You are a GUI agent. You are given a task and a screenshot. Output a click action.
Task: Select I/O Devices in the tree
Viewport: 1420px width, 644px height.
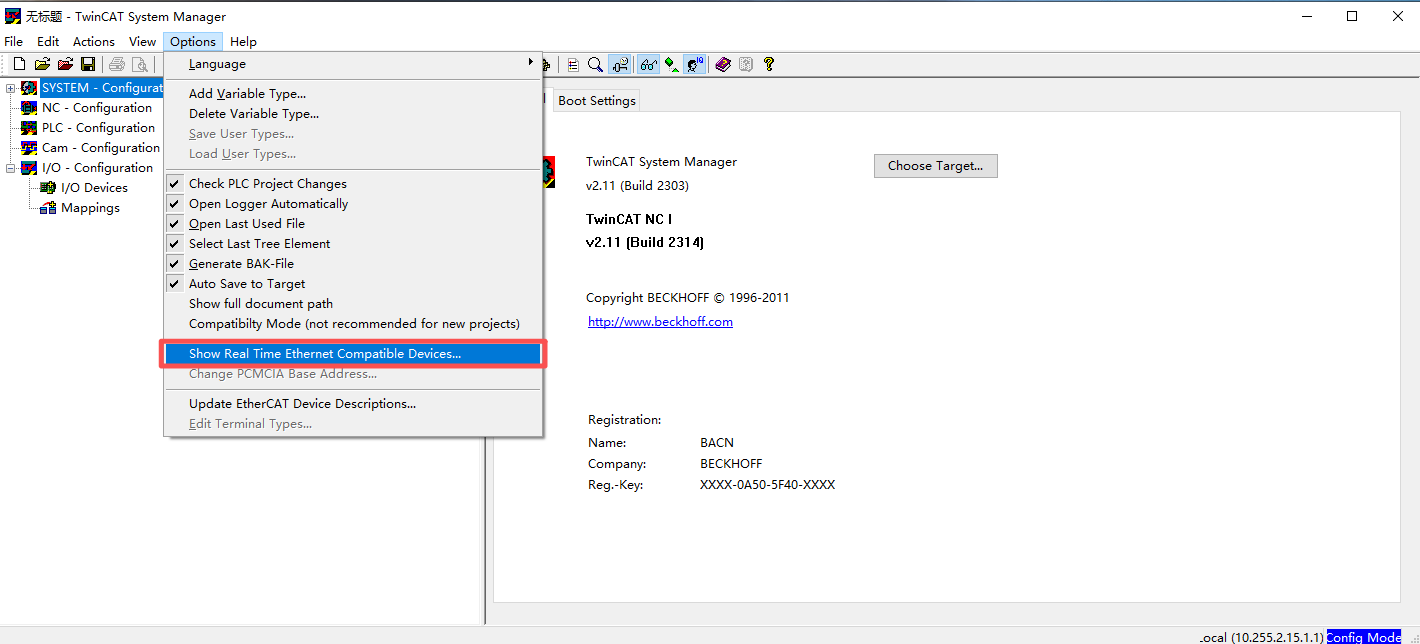[x=95, y=188]
